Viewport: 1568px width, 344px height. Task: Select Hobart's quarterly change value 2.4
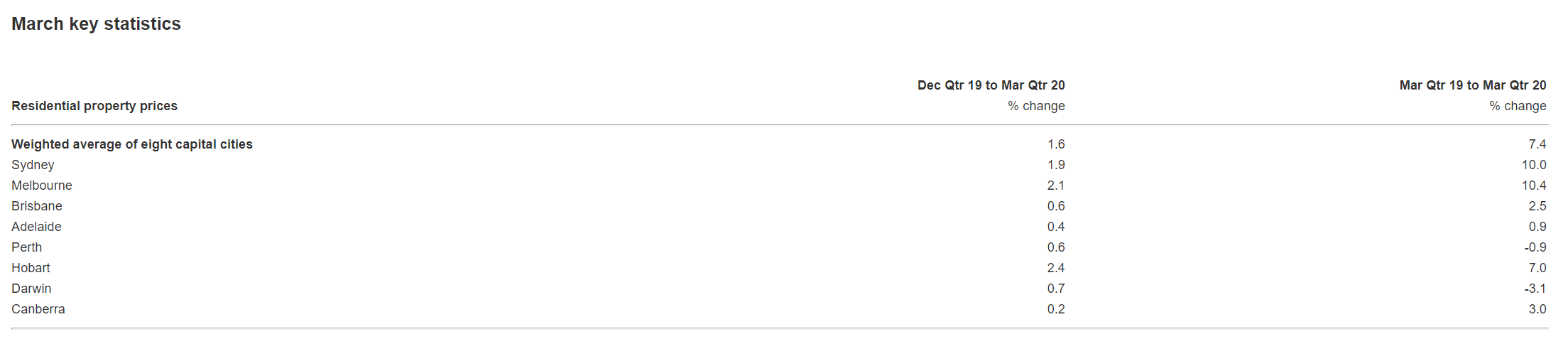coord(1056,268)
